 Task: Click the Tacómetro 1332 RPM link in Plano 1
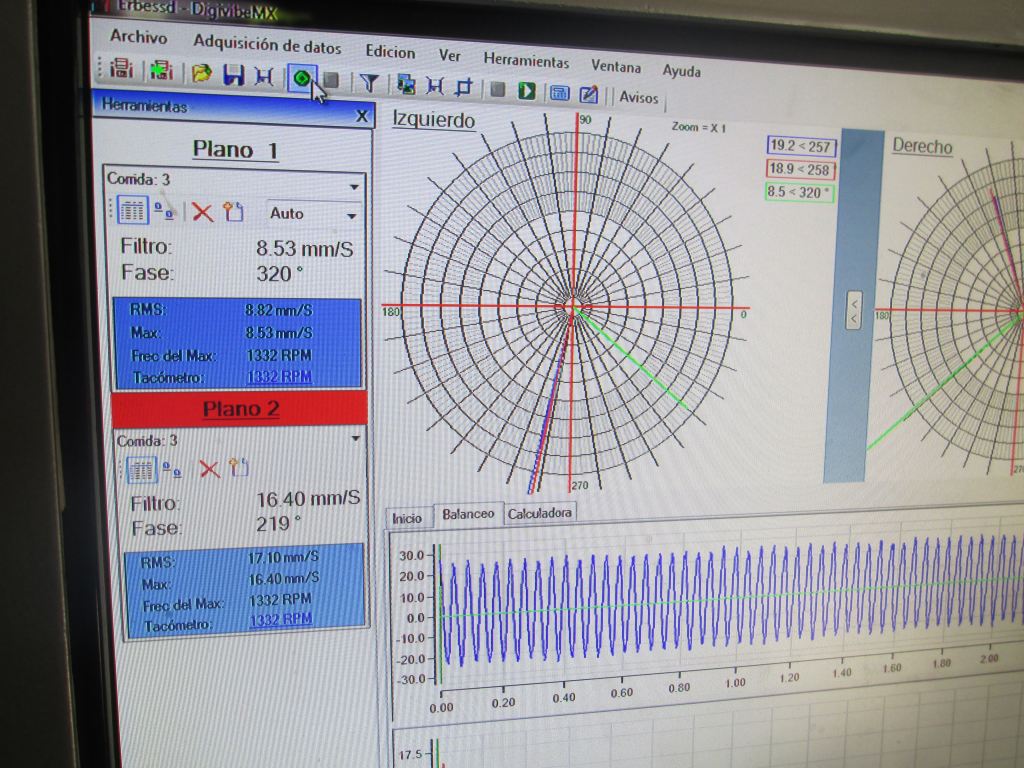click(278, 377)
